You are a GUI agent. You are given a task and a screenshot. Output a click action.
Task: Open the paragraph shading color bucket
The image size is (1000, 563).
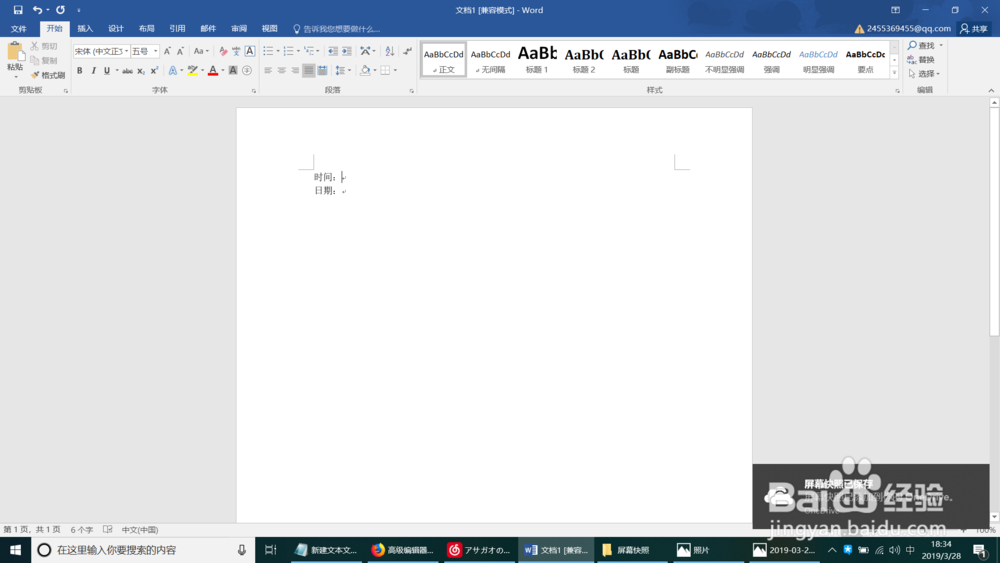tap(365, 70)
